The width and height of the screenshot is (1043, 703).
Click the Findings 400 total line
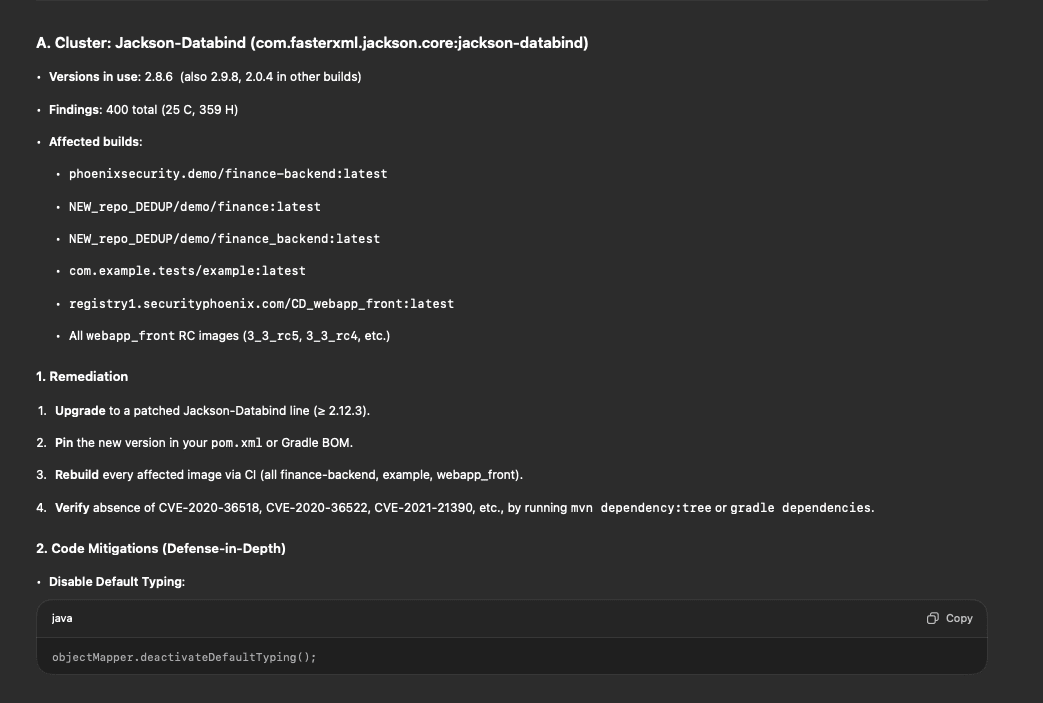[143, 109]
